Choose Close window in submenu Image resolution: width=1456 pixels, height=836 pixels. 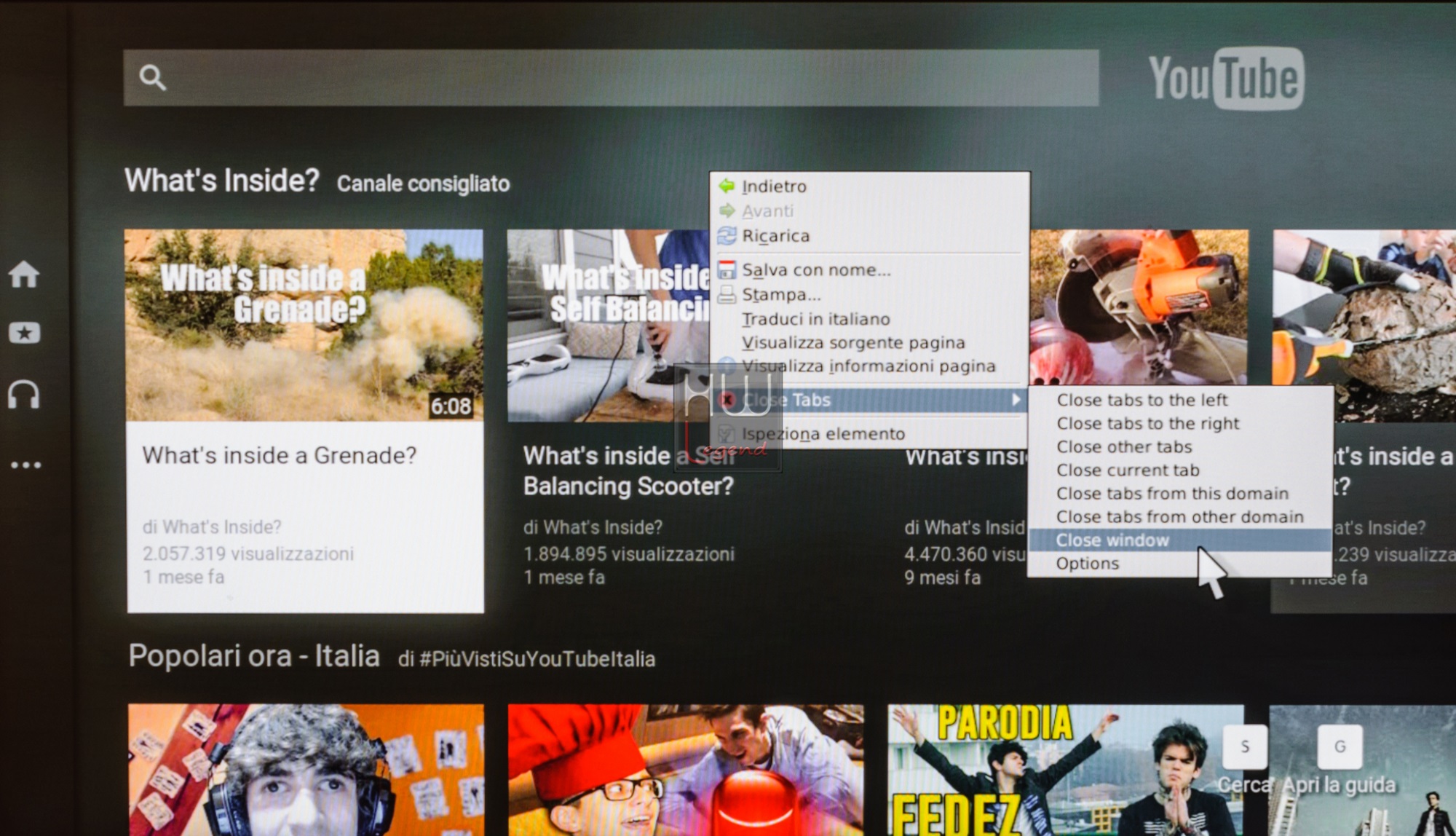click(x=1180, y=540)
